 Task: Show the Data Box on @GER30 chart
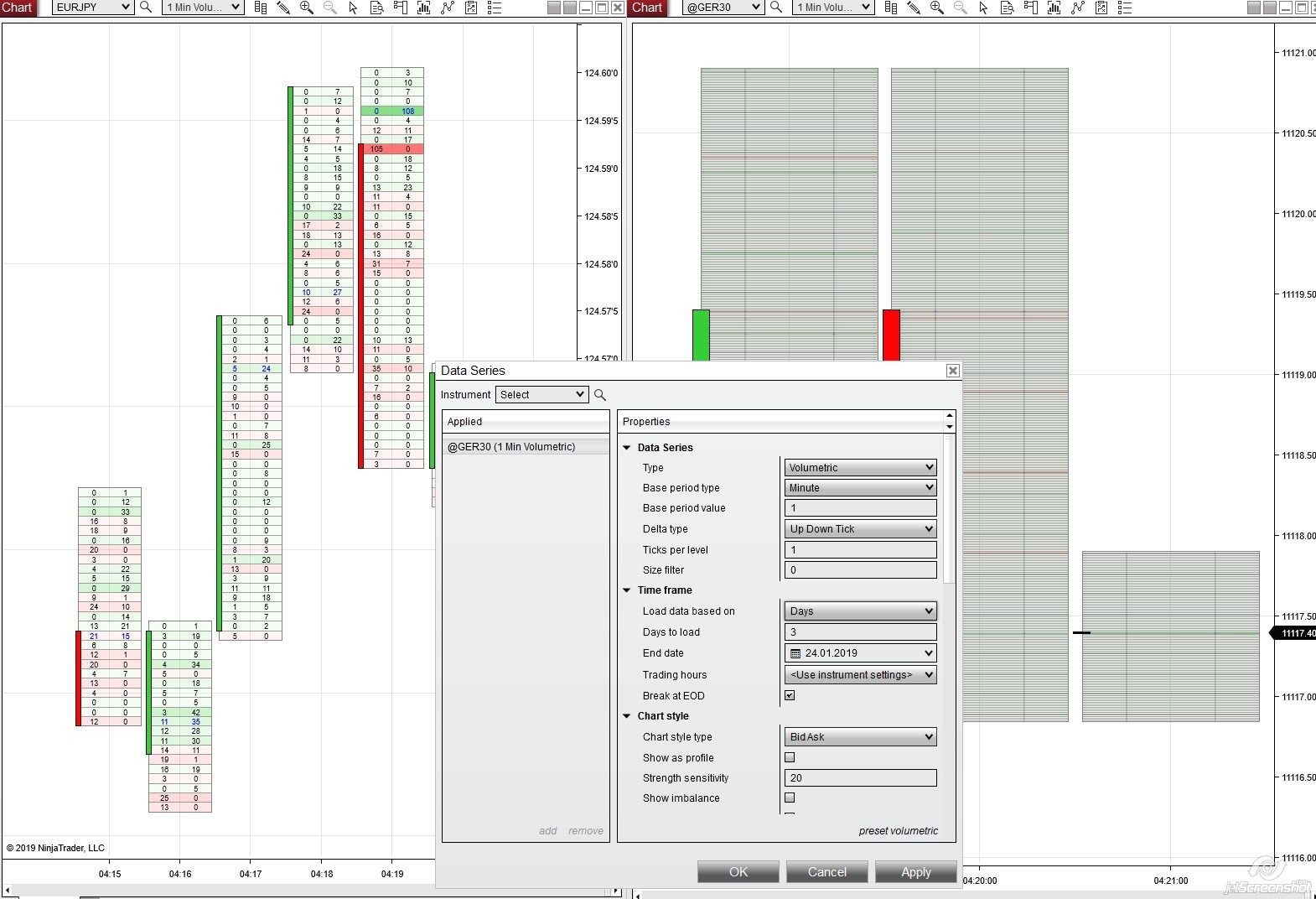click(x=1008, y=8)
